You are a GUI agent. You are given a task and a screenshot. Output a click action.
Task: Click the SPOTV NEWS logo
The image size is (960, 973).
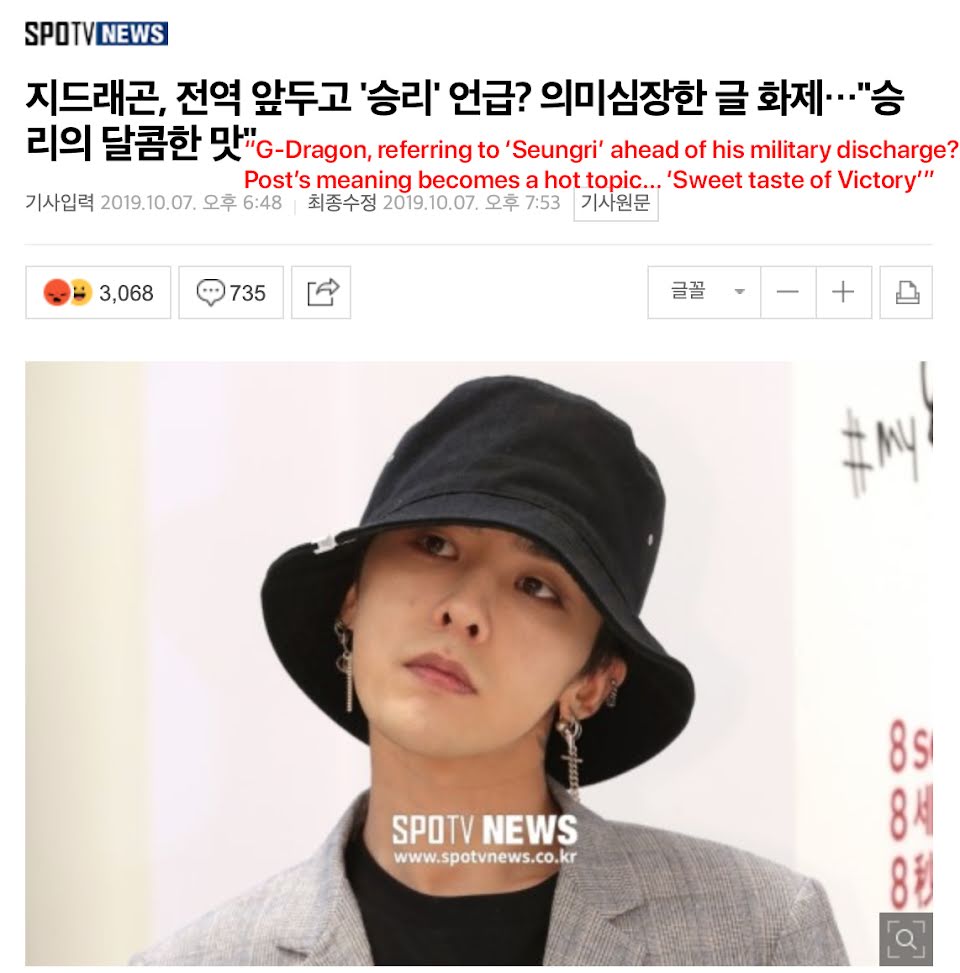[96, 34]
